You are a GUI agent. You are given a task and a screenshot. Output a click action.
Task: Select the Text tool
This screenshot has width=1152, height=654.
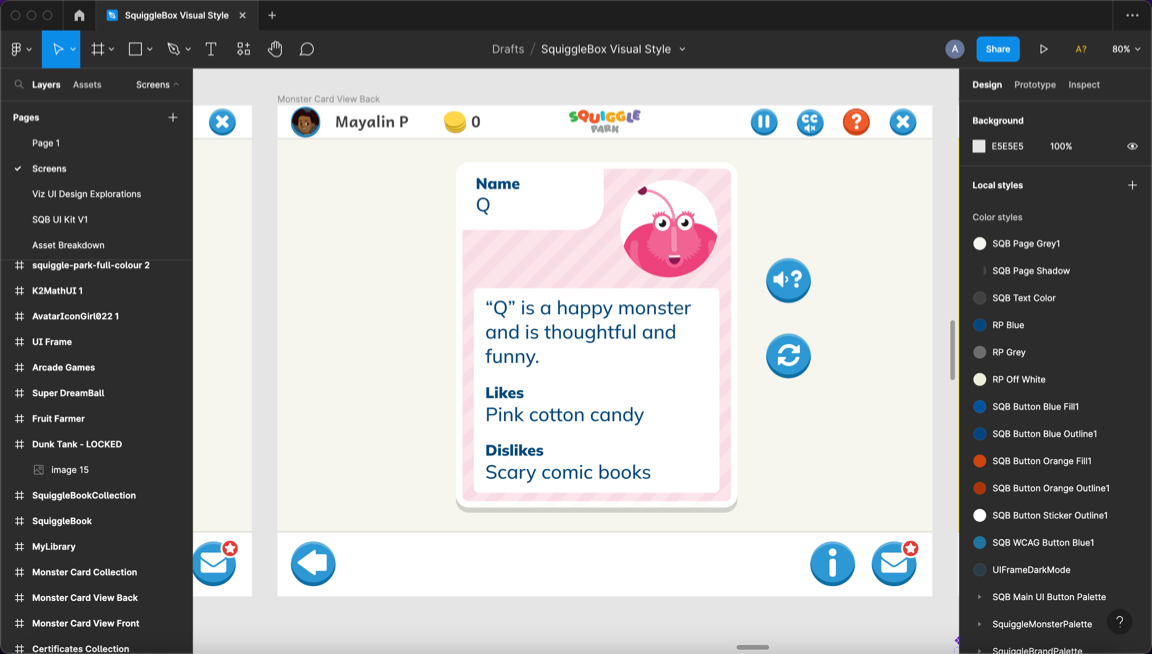pos(211,49)
